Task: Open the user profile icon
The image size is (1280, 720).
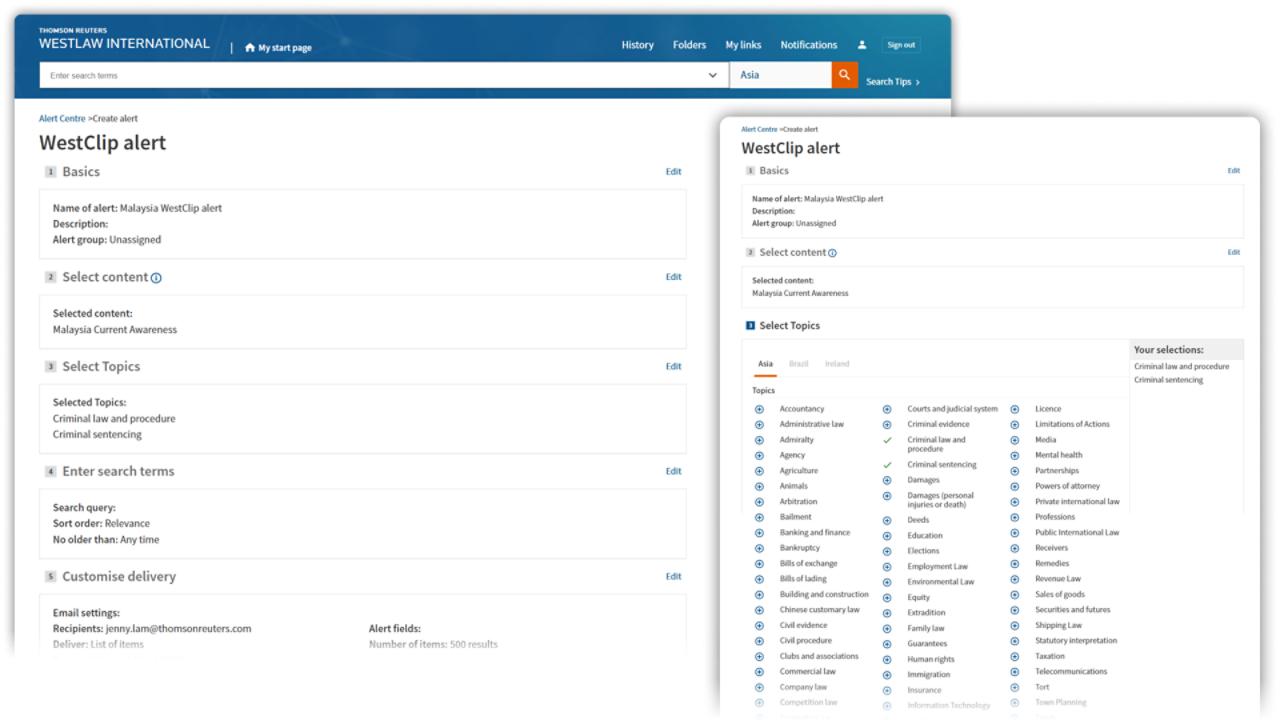Action: (862, 45)
